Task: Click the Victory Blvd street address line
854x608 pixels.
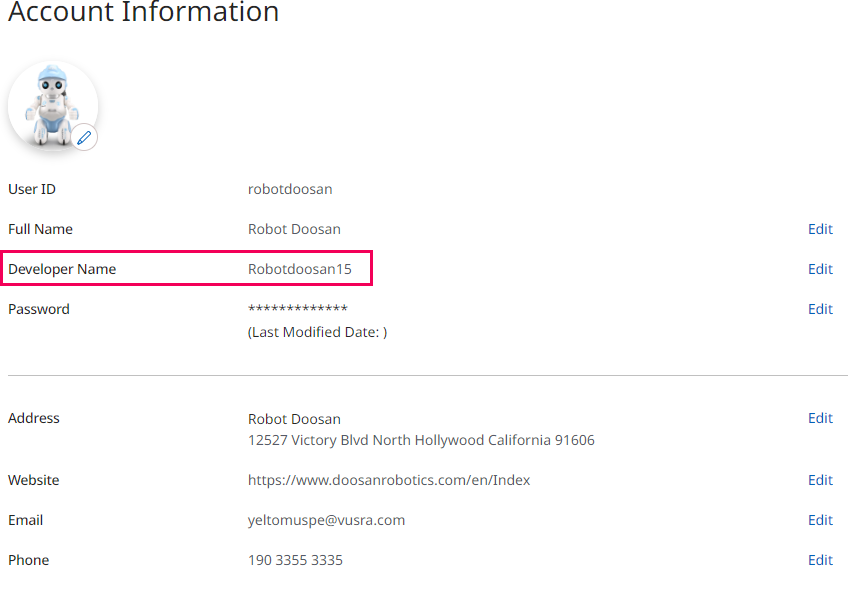Action: click(x=421, y=440)
